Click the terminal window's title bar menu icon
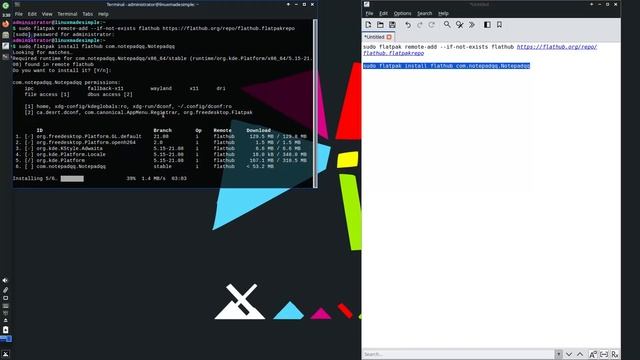This screenshot has height=360, width=640. click(x=17, y=4)
